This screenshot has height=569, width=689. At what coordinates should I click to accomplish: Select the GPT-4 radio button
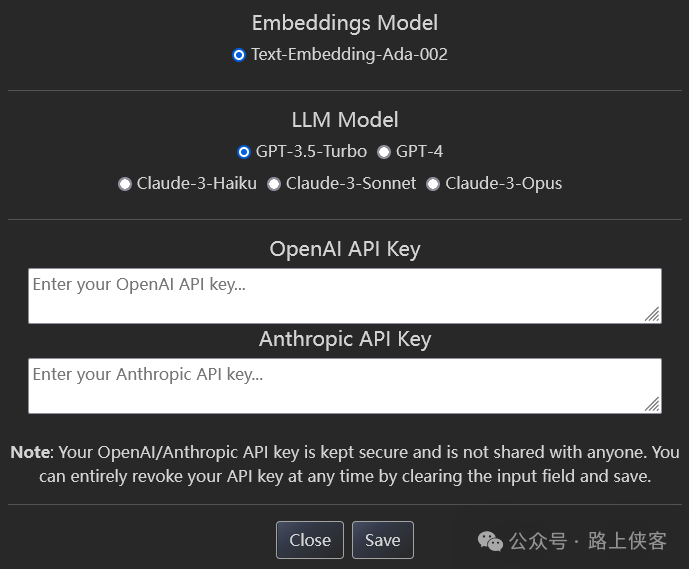tap(384, 152)
